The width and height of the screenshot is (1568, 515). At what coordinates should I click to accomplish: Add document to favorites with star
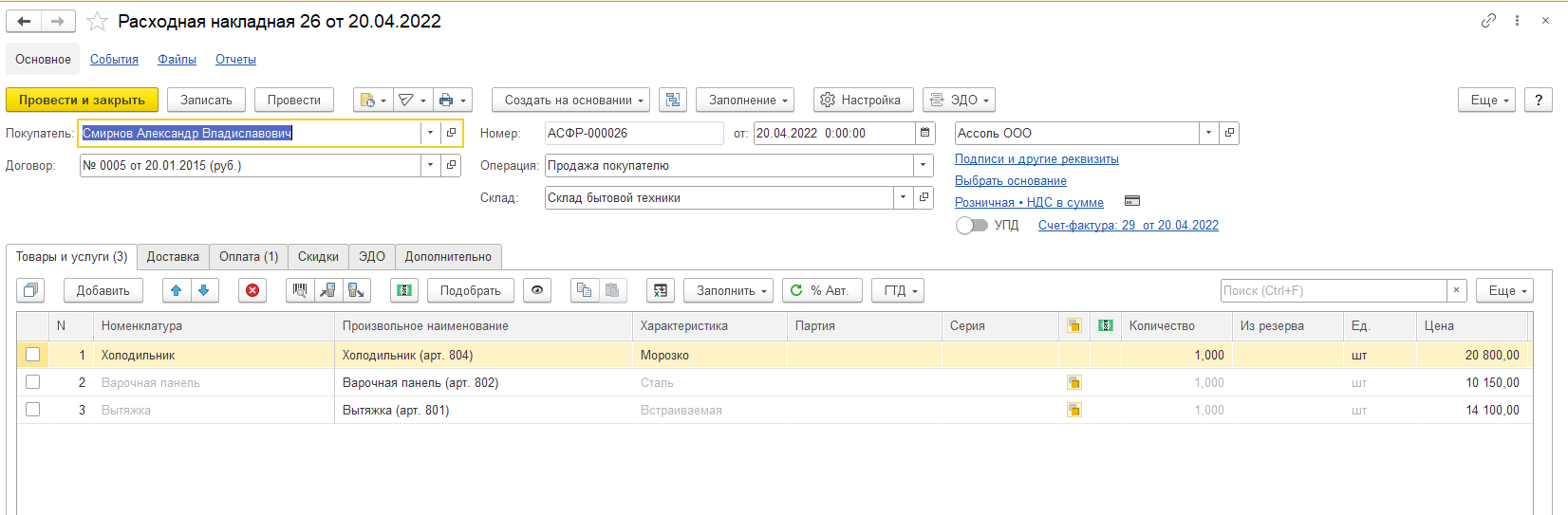tap(97, 21)
